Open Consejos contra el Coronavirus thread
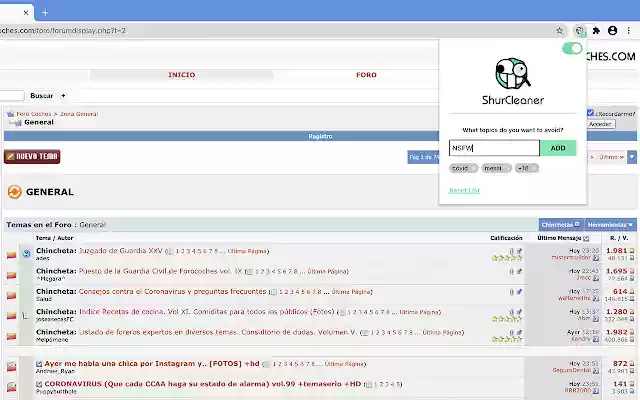640x400 pixels. tap(172, 291)
